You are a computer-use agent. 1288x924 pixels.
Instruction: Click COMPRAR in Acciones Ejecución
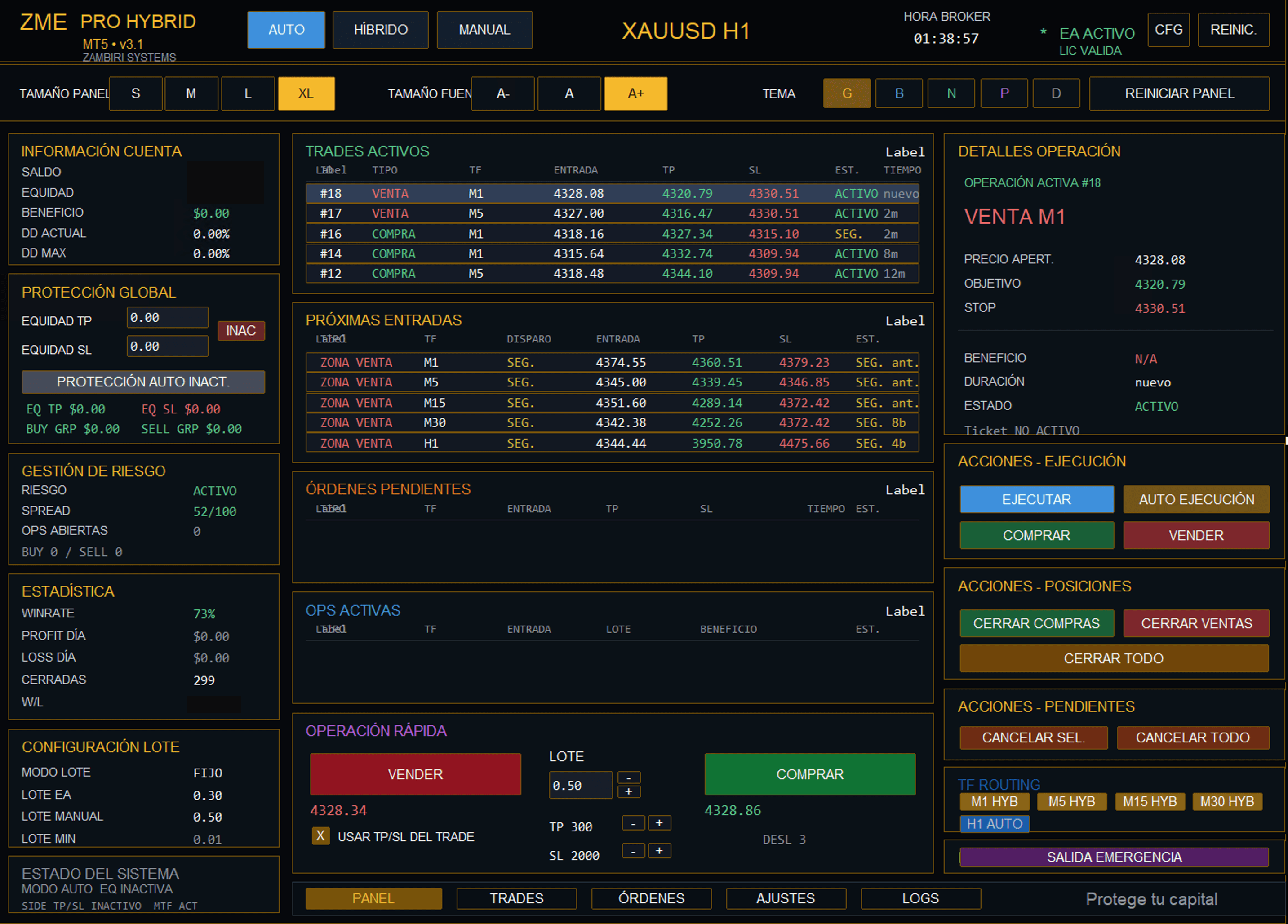click(1036, 535)
